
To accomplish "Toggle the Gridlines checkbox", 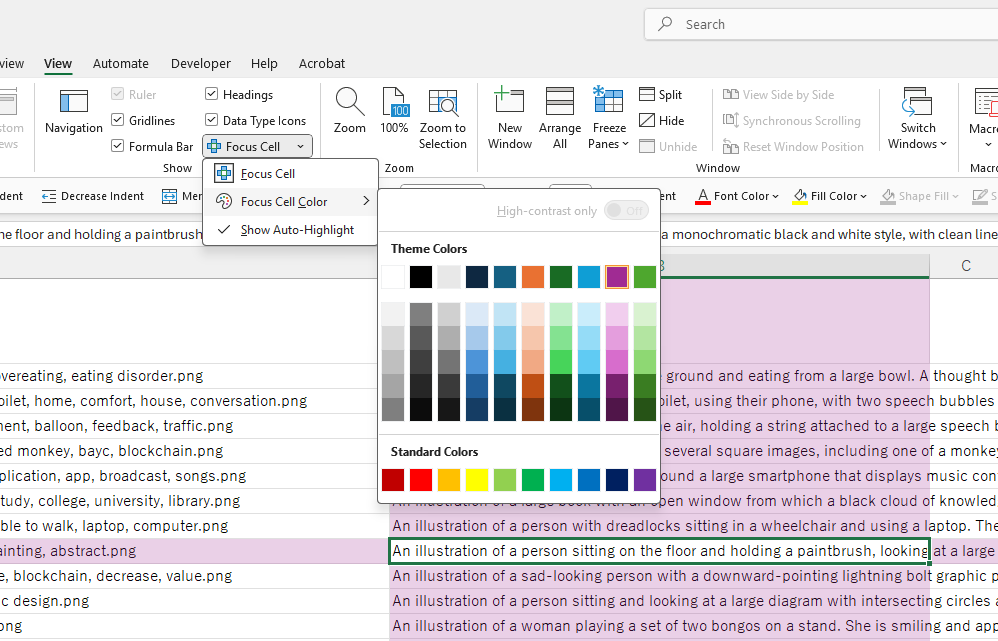I will (x=118, y=121).
